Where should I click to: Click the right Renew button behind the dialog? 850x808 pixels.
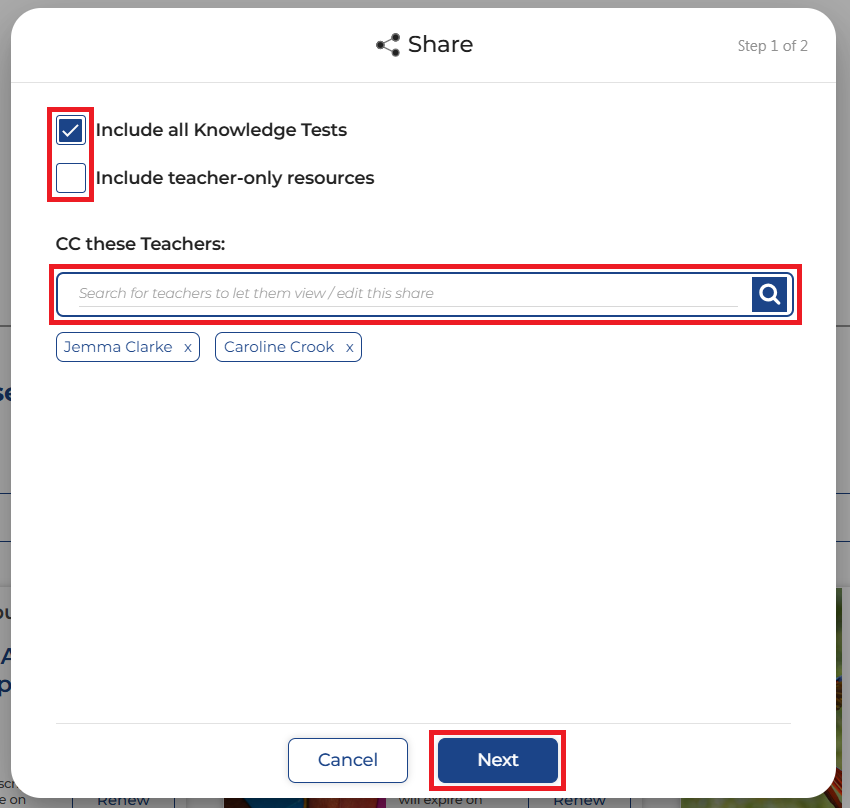(579, 801)
